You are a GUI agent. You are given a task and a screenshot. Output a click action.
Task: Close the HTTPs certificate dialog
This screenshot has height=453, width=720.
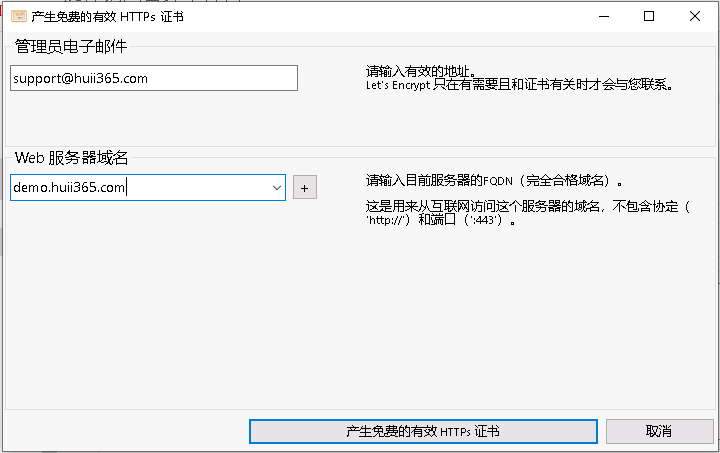(695, 16)
